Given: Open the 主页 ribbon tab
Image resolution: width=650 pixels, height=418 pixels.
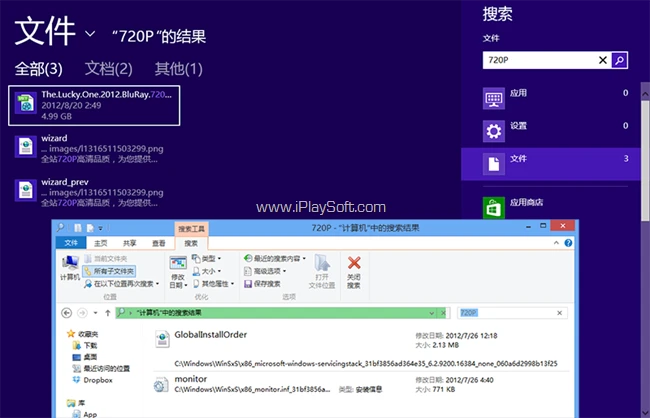Looking at the screenshot, I should 101,243.
